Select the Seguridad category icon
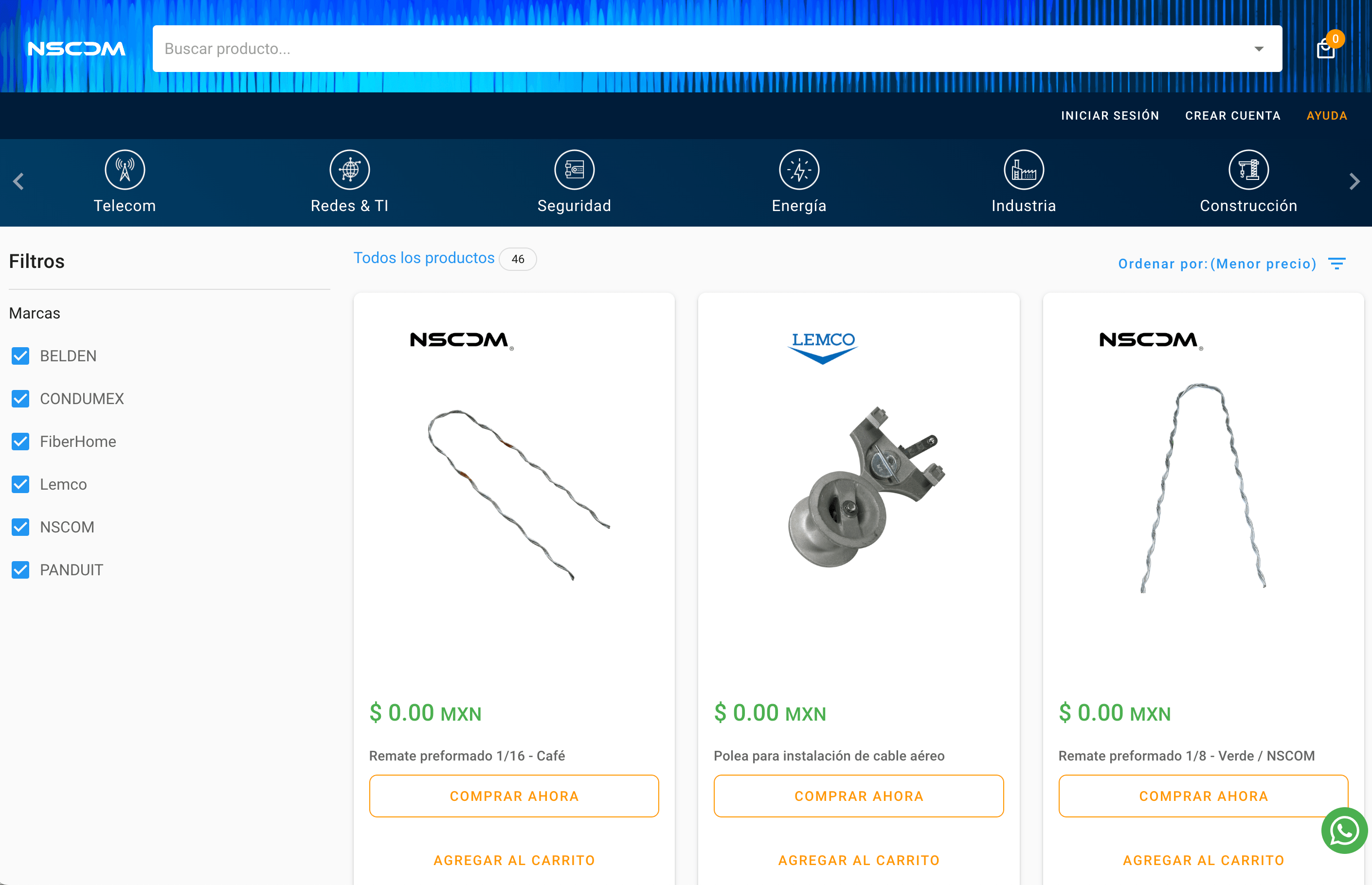1372x885 pixels. pos(574,170)
